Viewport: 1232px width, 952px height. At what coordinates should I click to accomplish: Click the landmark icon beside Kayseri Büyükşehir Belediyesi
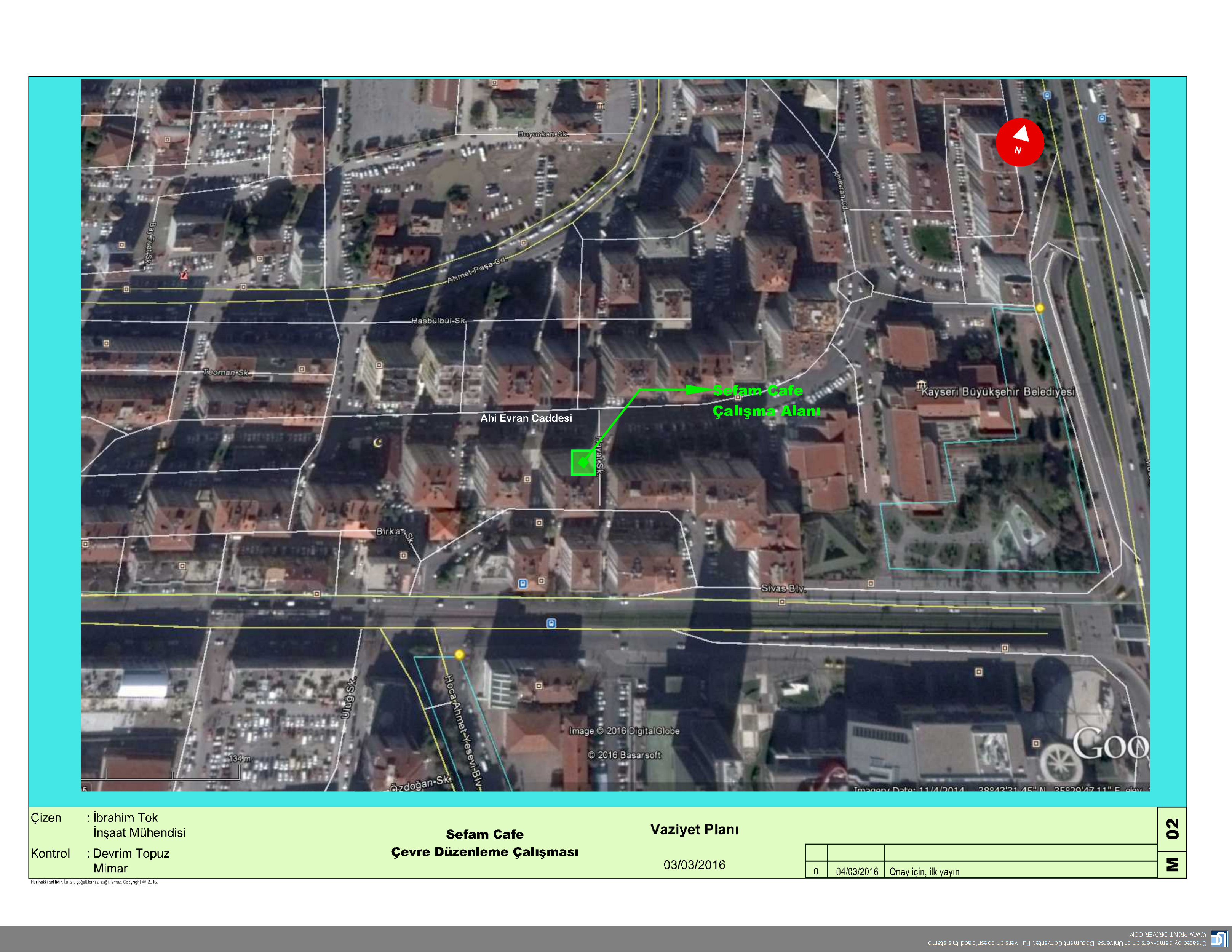(x=921, y=385)
